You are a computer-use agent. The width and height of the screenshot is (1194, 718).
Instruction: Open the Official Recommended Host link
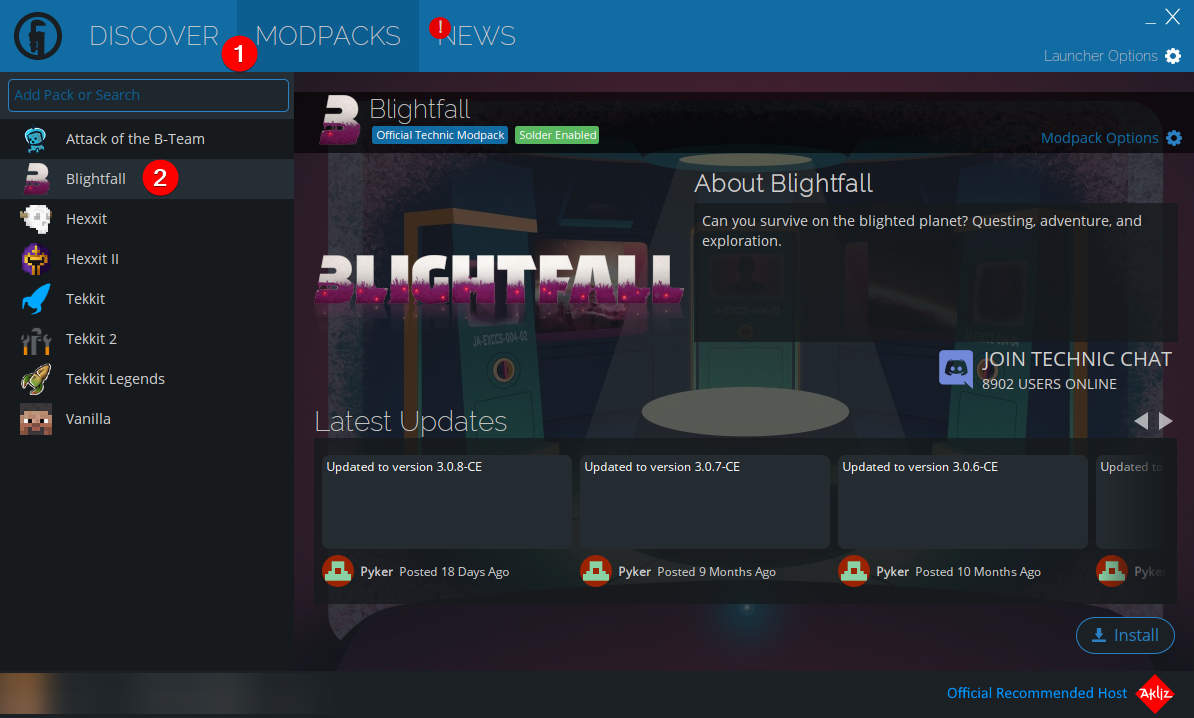tap(1036, 693)
